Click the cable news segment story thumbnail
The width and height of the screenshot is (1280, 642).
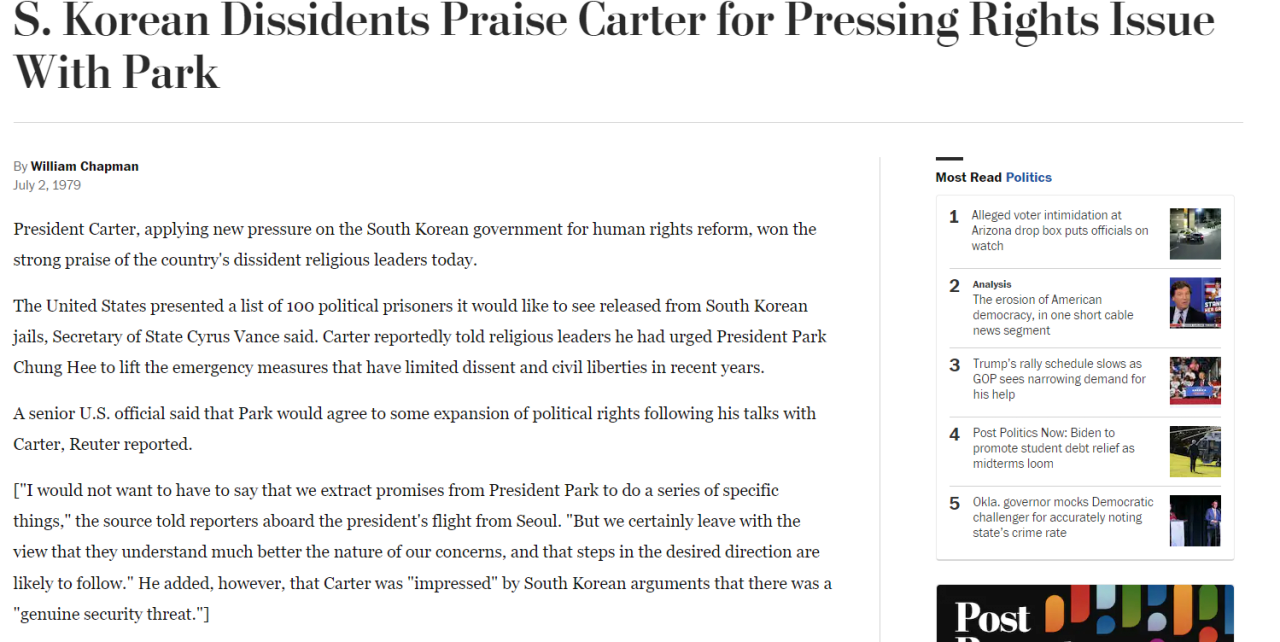(1195, 303)
